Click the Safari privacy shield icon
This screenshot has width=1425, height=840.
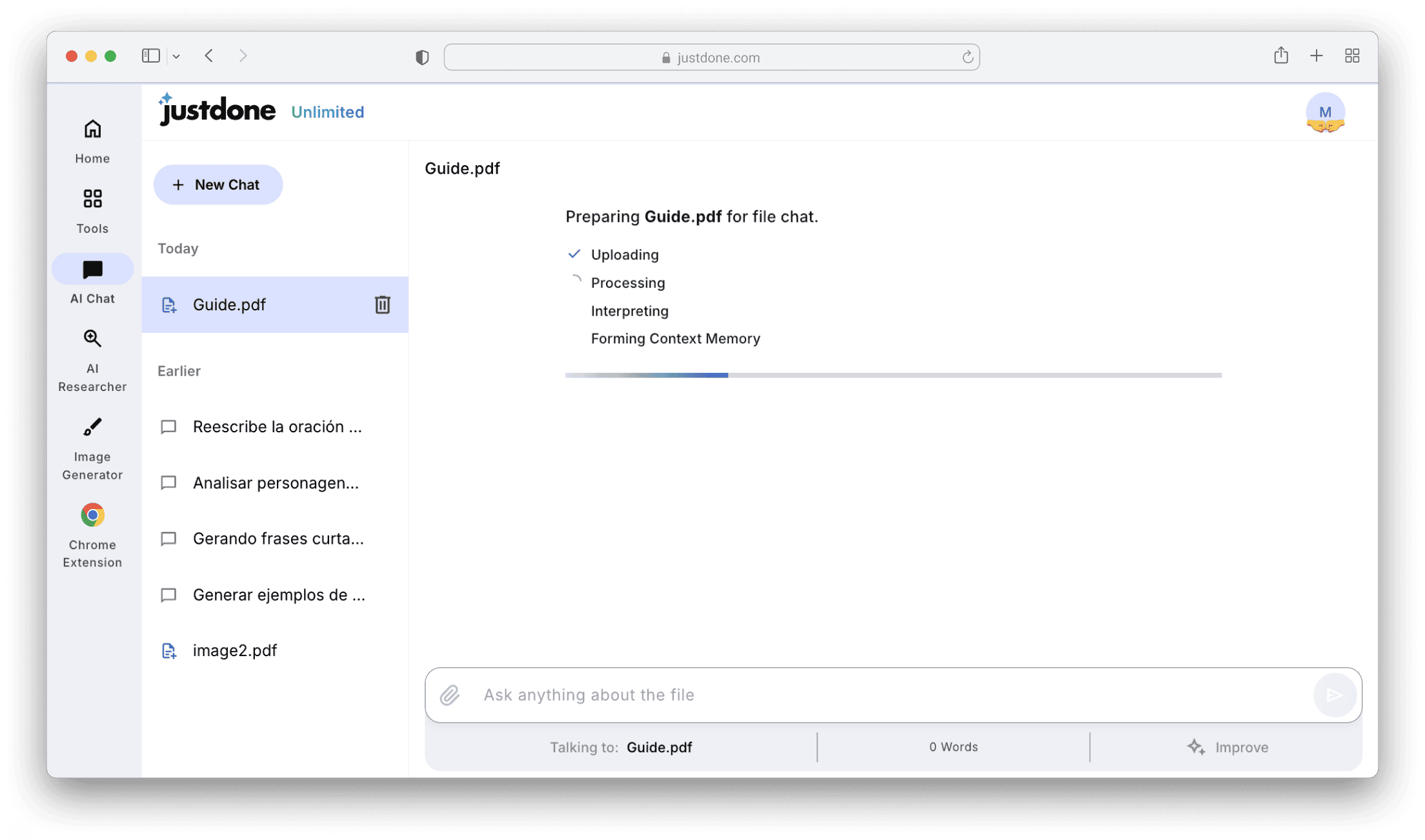click(x=422, y=57)
